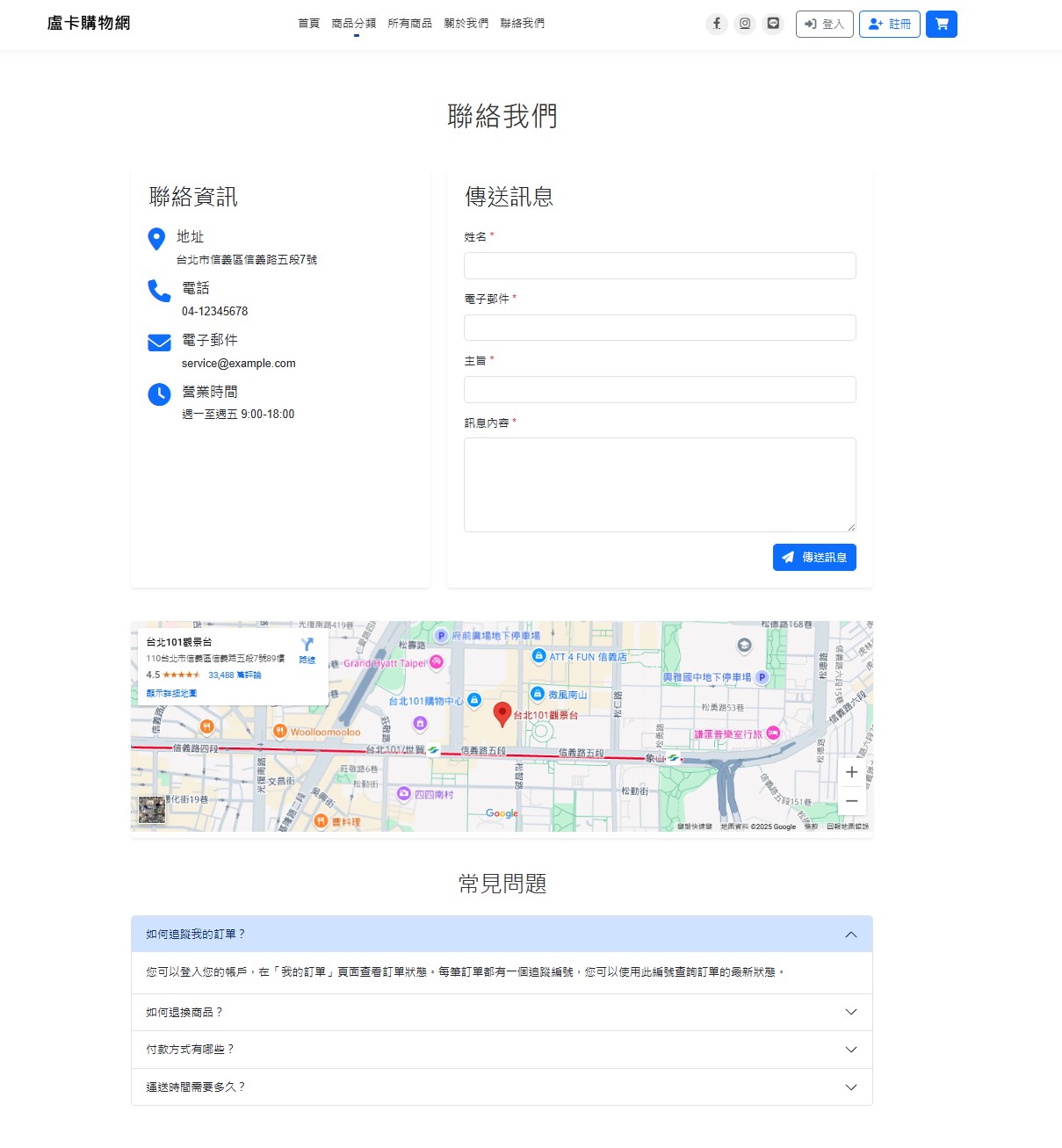Click the phone icon beside 電話
Image resolution: width=1062 pixels, height=1148 pixels.
pyautogui.click(x=158, y=291)
